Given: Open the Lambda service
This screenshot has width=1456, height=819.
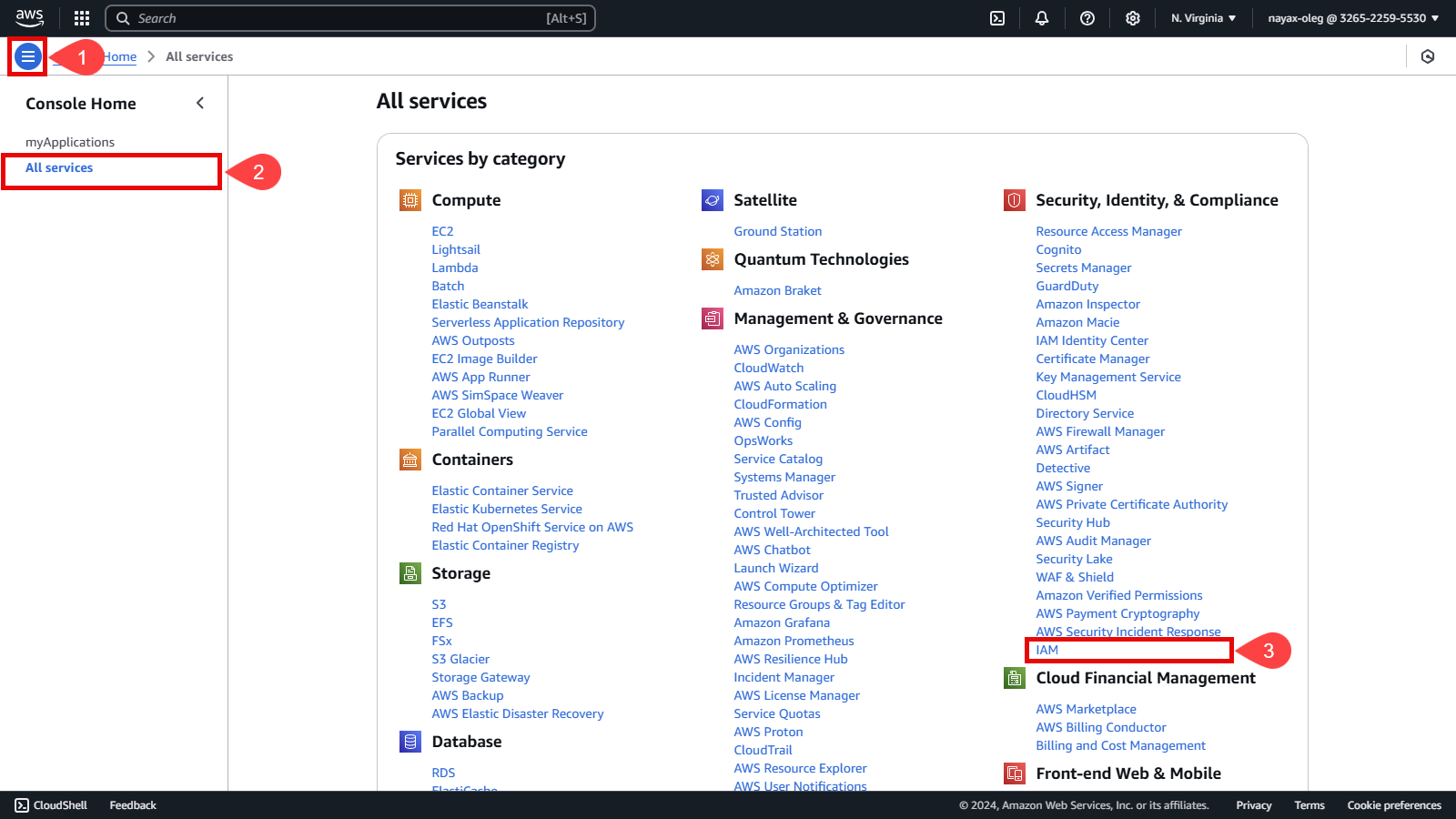Looking at the screenshot, I should (x=455, y=268).
